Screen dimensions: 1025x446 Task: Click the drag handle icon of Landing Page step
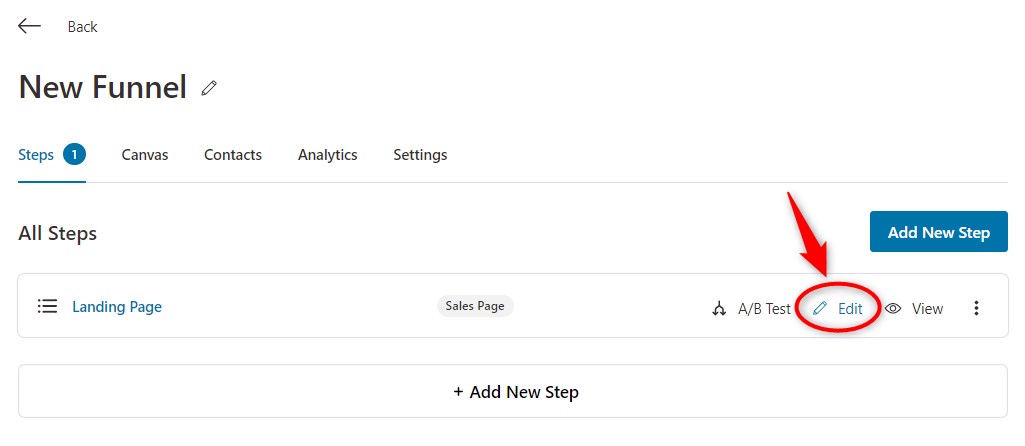point(47,306)
